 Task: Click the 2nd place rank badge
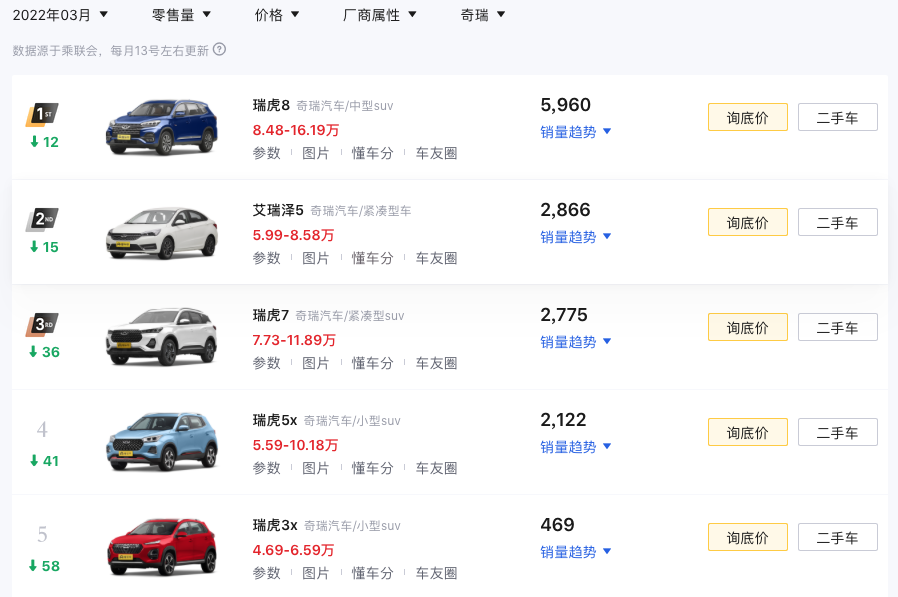[x=42, y=220]
